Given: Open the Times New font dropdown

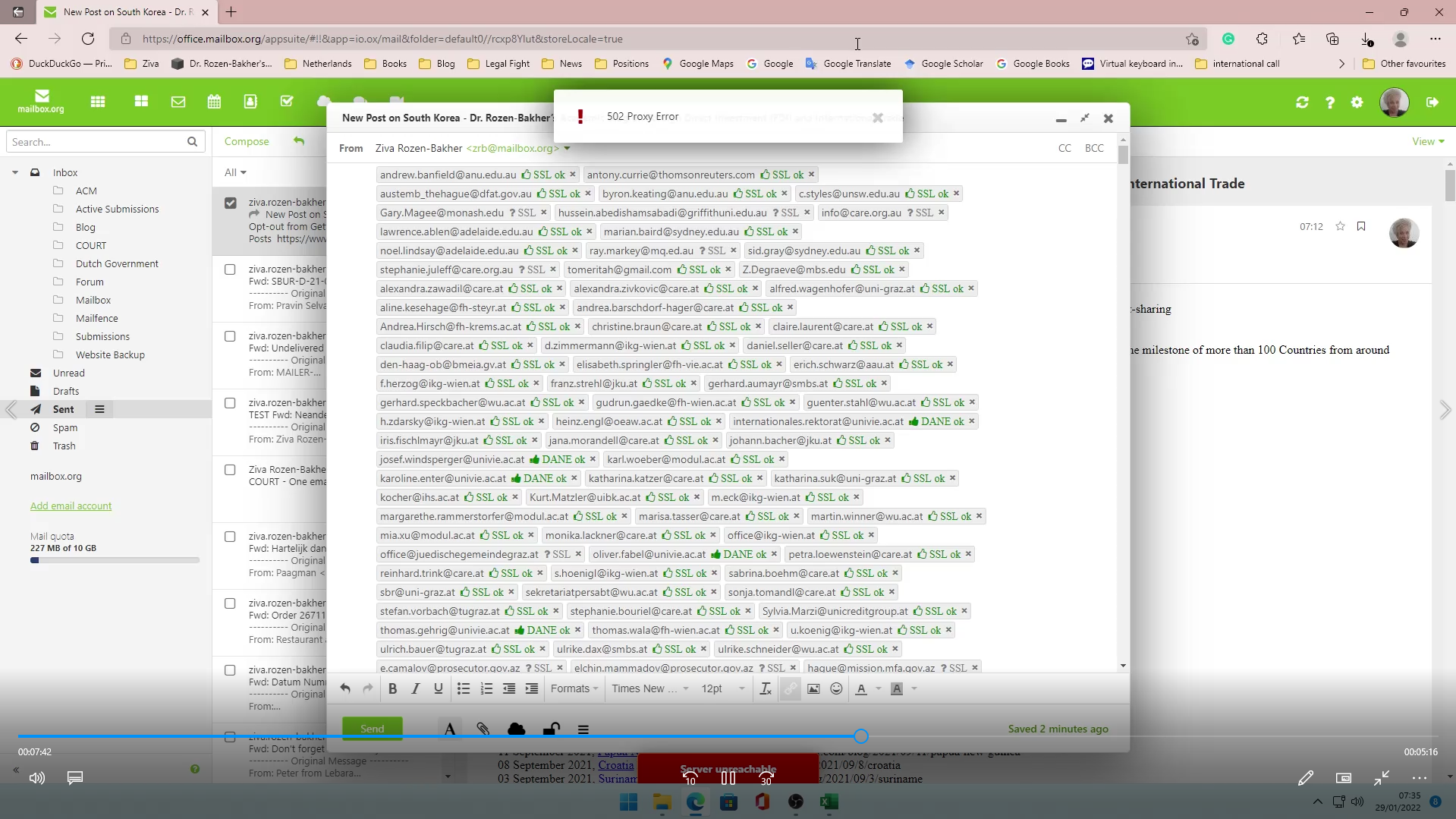Looking at the screenshot, I should pos(650,688).
